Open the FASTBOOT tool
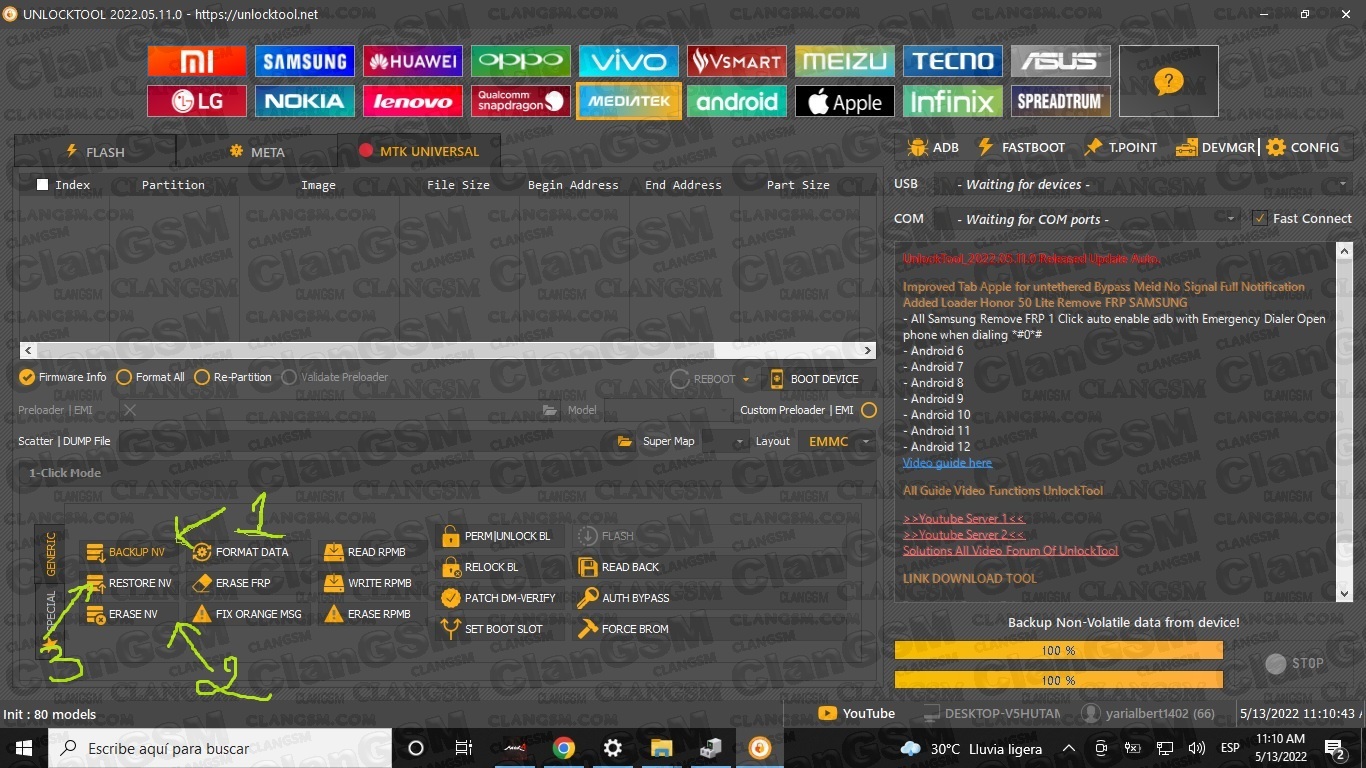The width and height of the screenshot is (1366, 768). [1020, 147]
